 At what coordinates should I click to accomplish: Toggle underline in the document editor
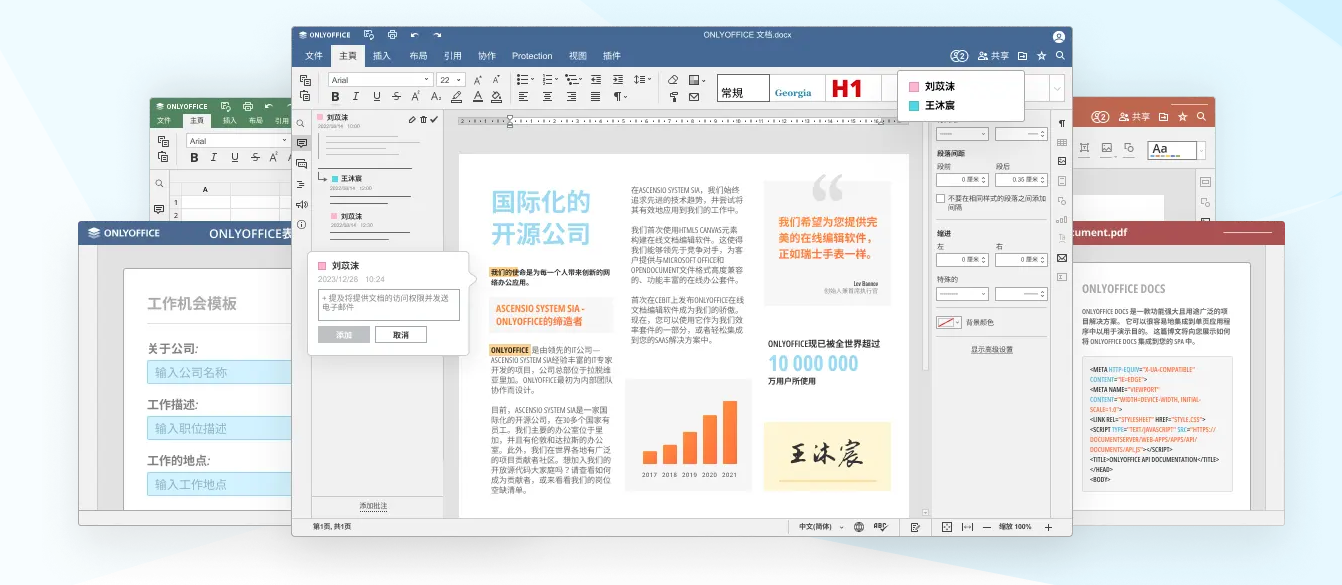pyautogui.click(x=377, y=97)
